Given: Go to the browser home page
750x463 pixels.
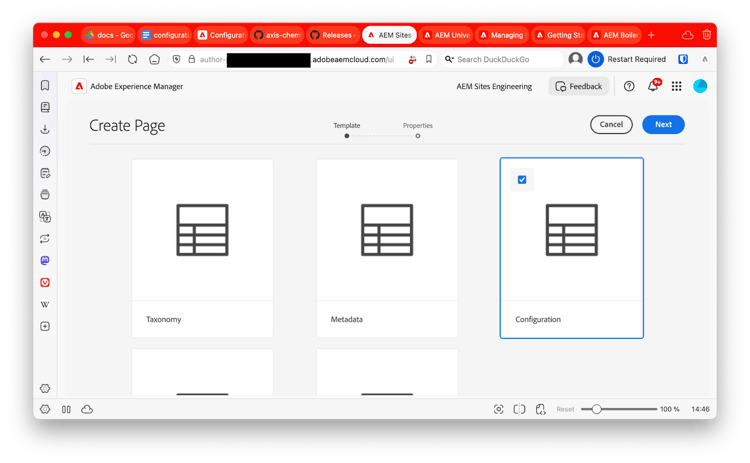Looking at the screenshot, I should coord(154,59).
